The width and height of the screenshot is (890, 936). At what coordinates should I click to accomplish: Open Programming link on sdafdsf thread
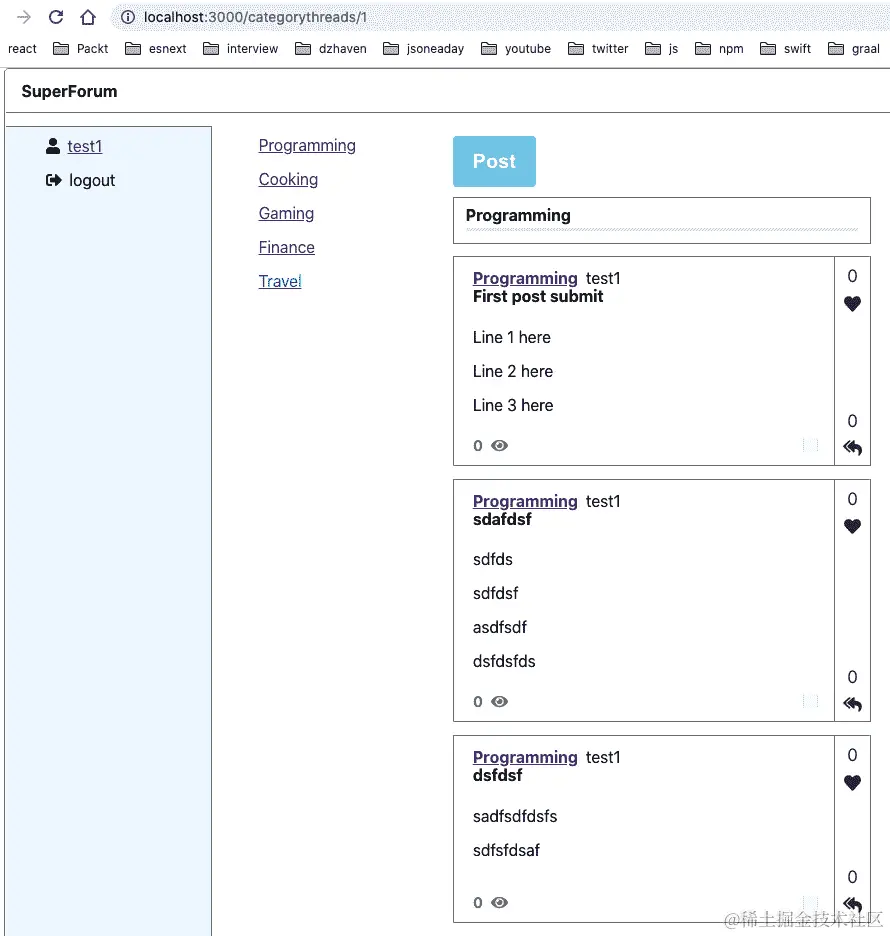click(525, 501)
